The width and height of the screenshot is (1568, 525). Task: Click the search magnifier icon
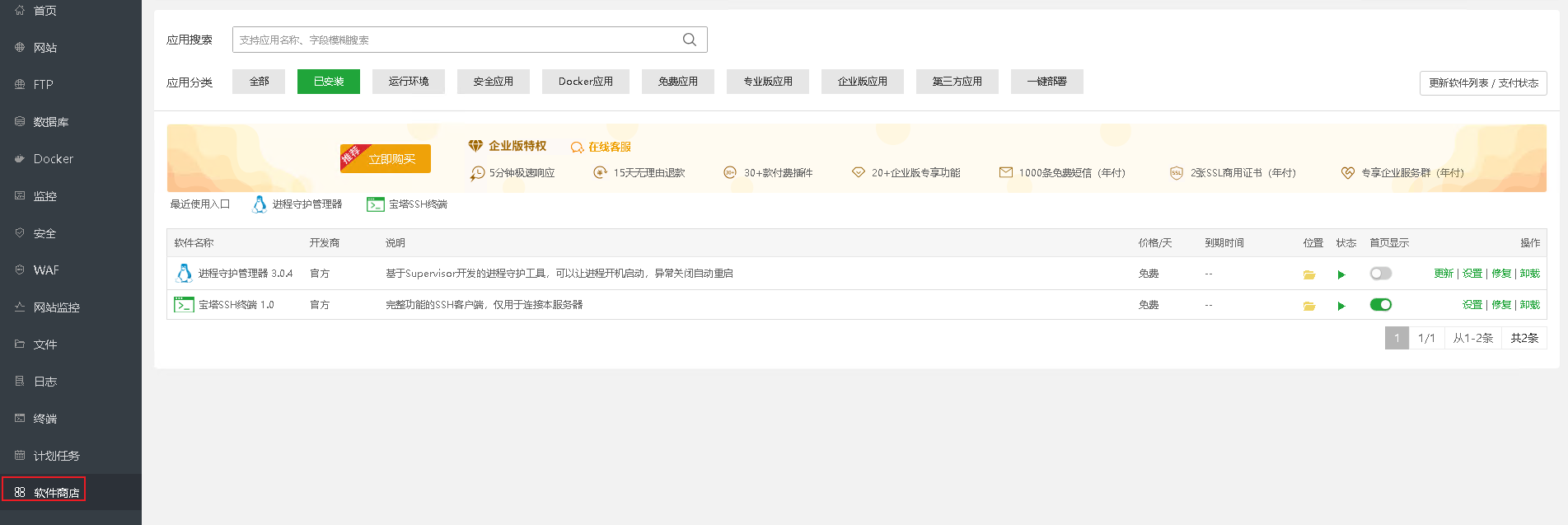690,40
